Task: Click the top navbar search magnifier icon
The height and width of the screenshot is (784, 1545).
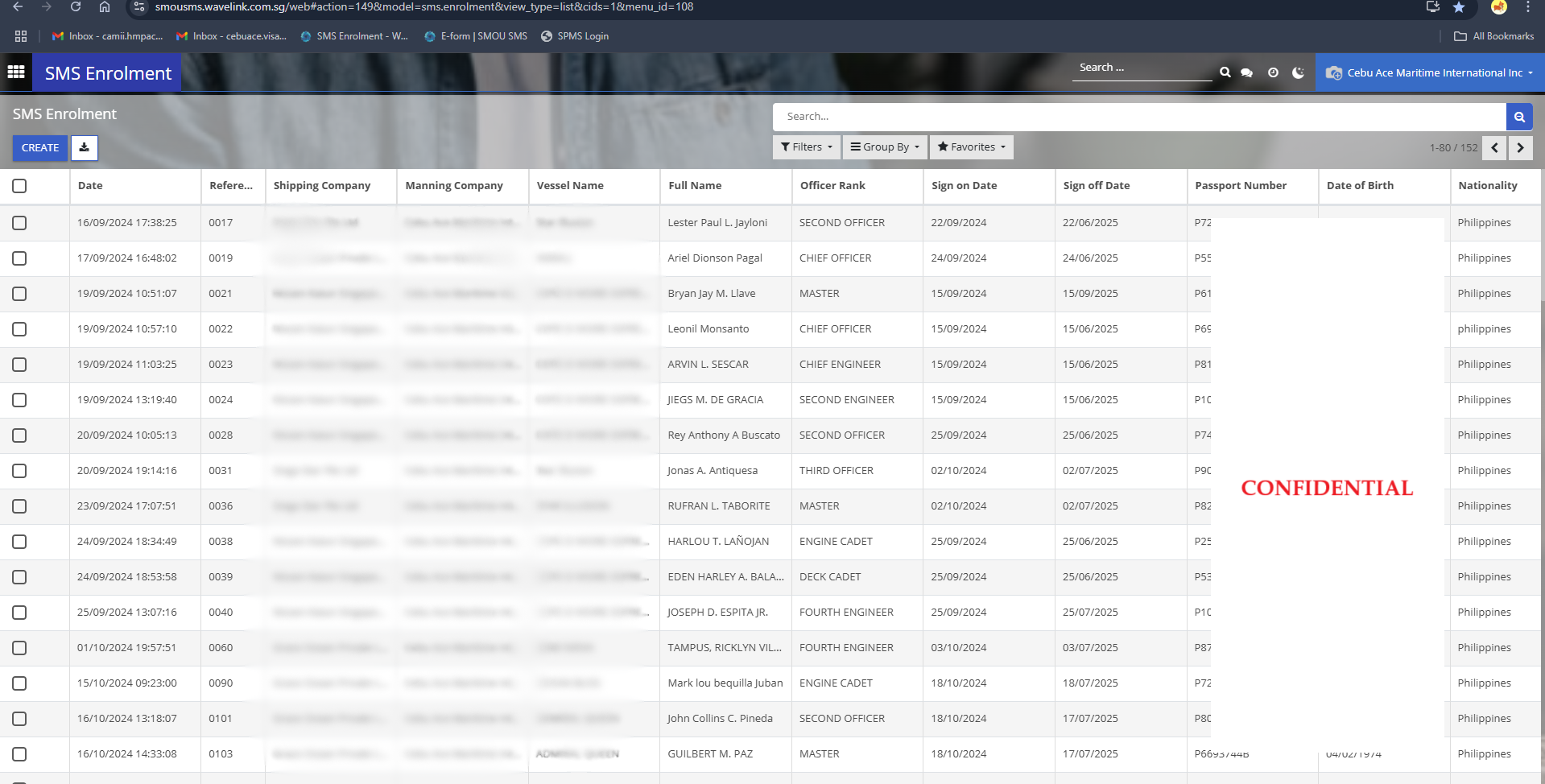Action: coord(1225,72)
